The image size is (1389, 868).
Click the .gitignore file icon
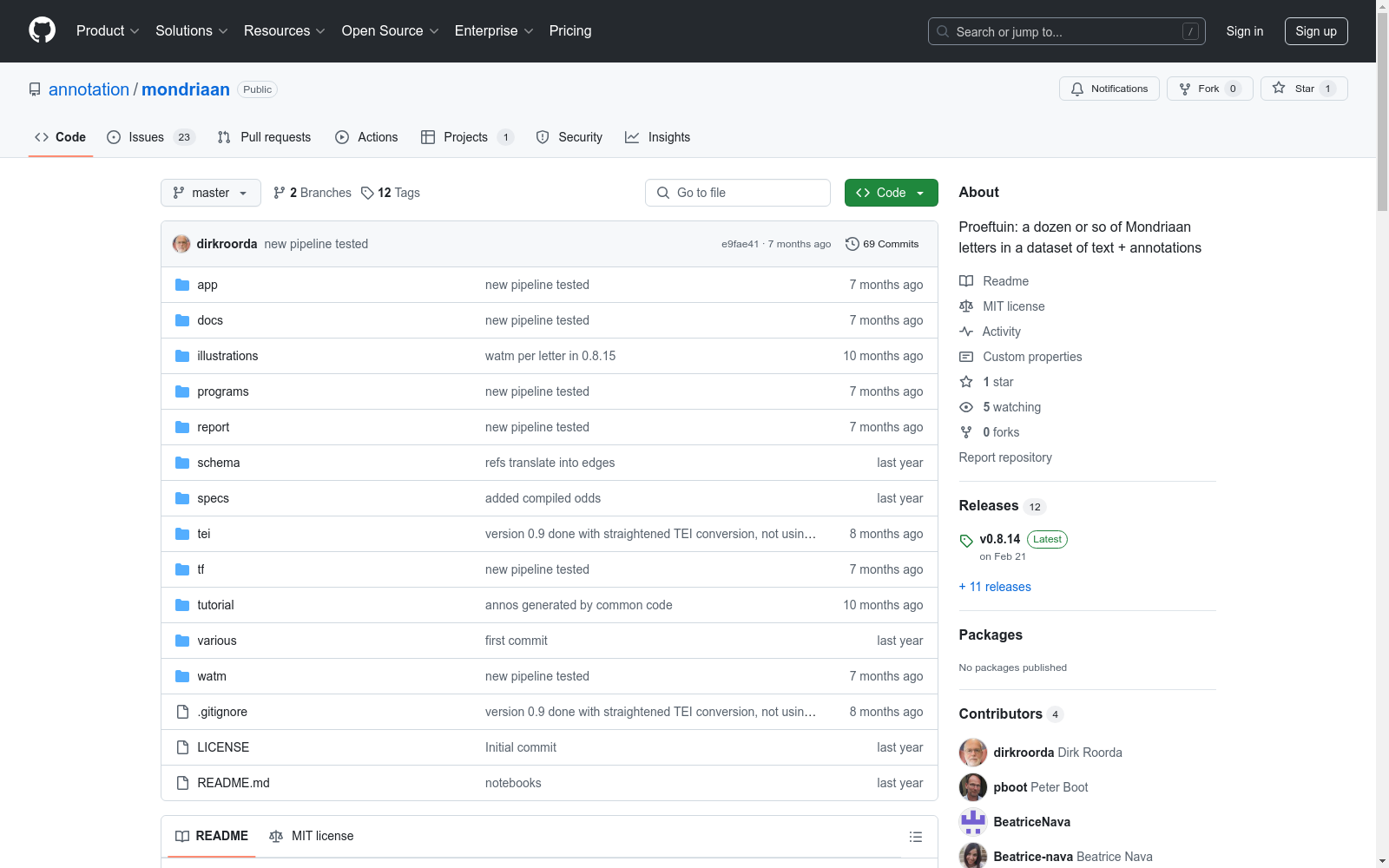182,712
